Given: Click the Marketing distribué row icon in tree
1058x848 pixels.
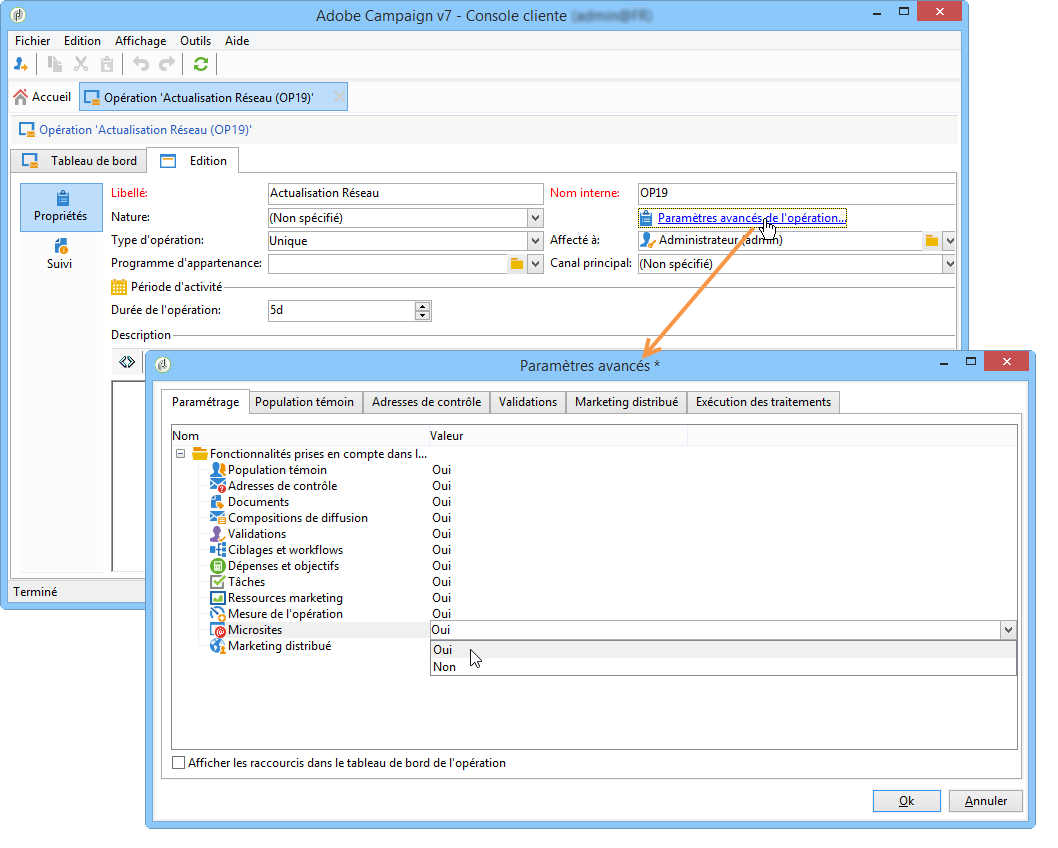Looking at the screenshot, I should click(x=217, y=646).
